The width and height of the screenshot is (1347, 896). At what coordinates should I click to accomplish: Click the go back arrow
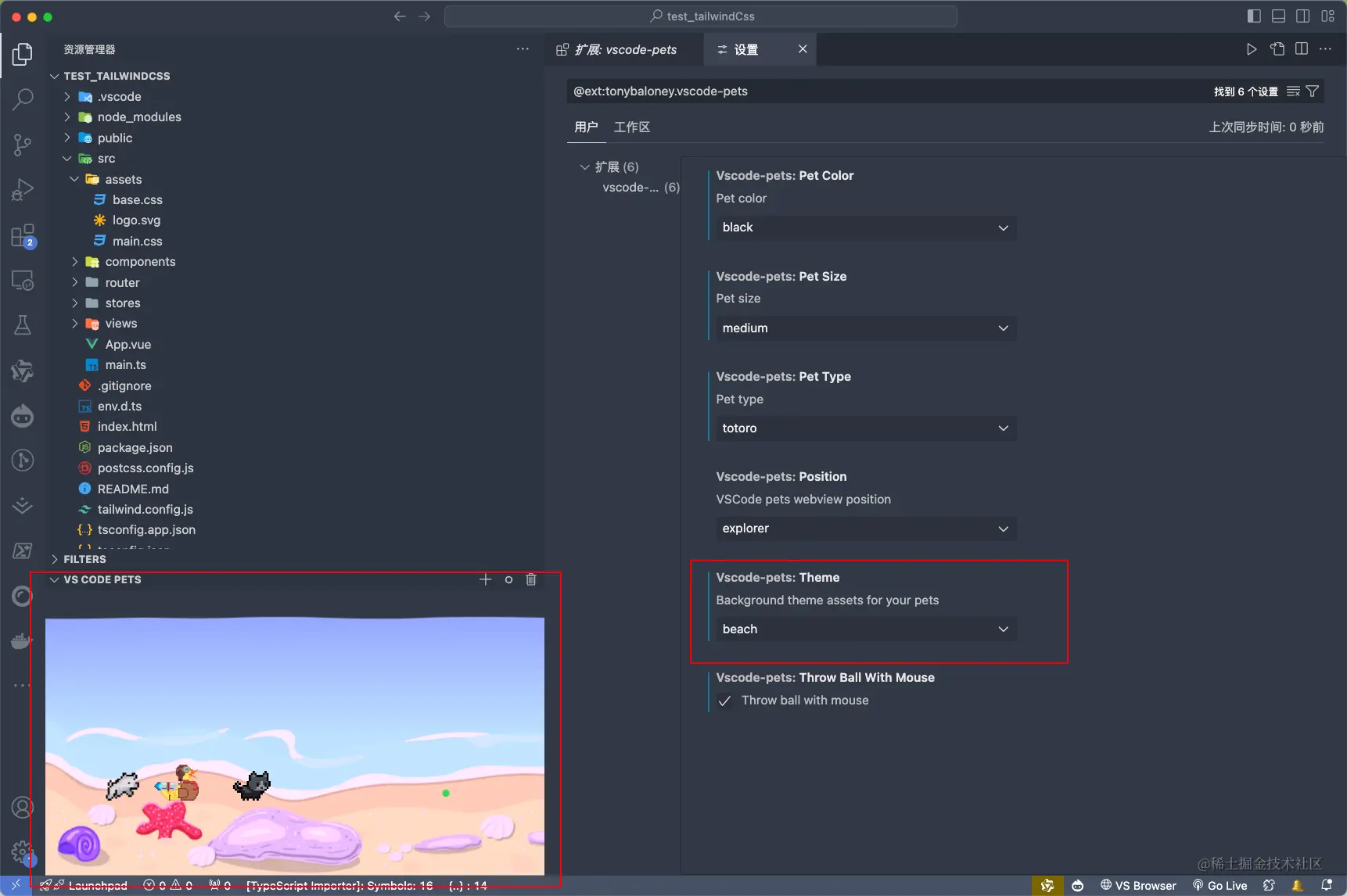click(400, 16)
